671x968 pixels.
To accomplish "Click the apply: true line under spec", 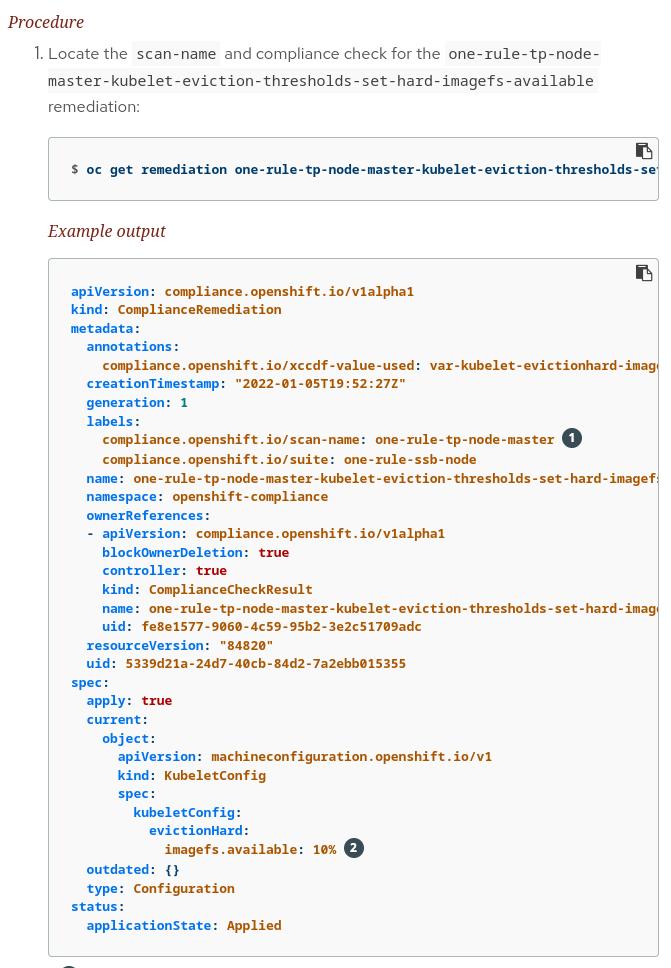I will click(129, 701).
